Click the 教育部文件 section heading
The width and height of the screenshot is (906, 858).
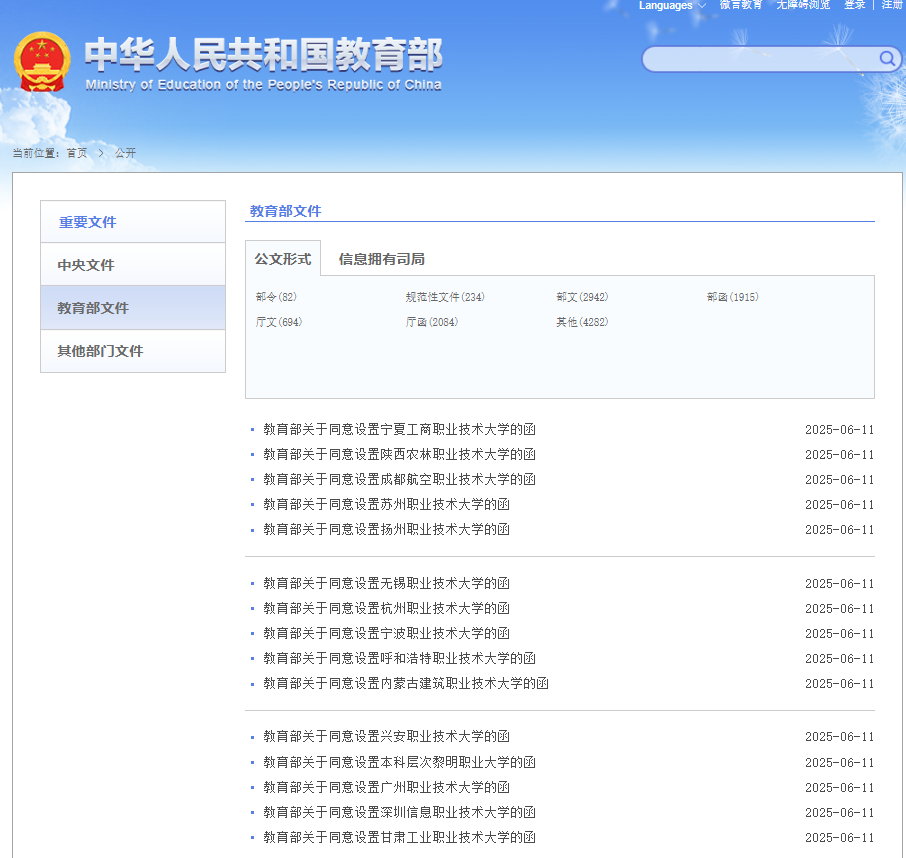285,211
